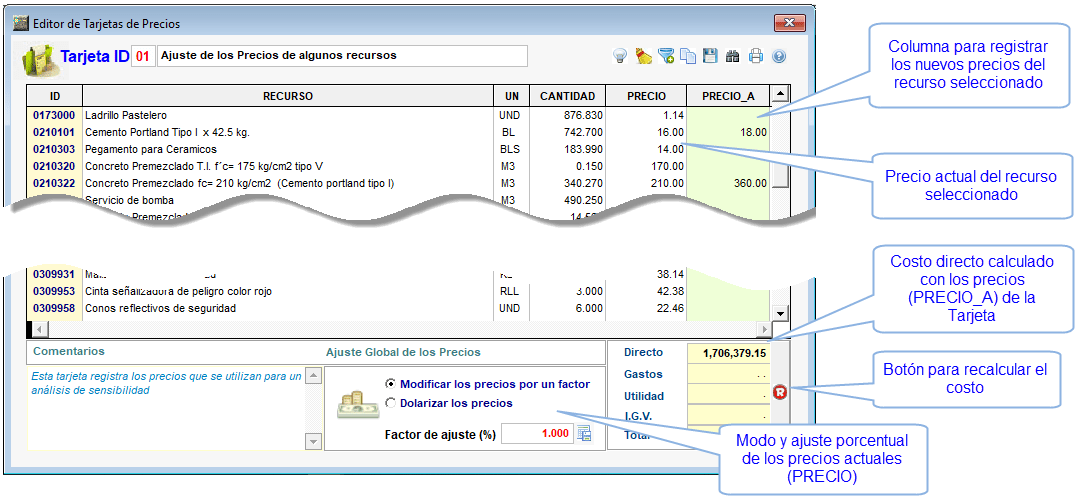
Task: Click the horizontal scrollbar right arrow
Action: point(764,329)
